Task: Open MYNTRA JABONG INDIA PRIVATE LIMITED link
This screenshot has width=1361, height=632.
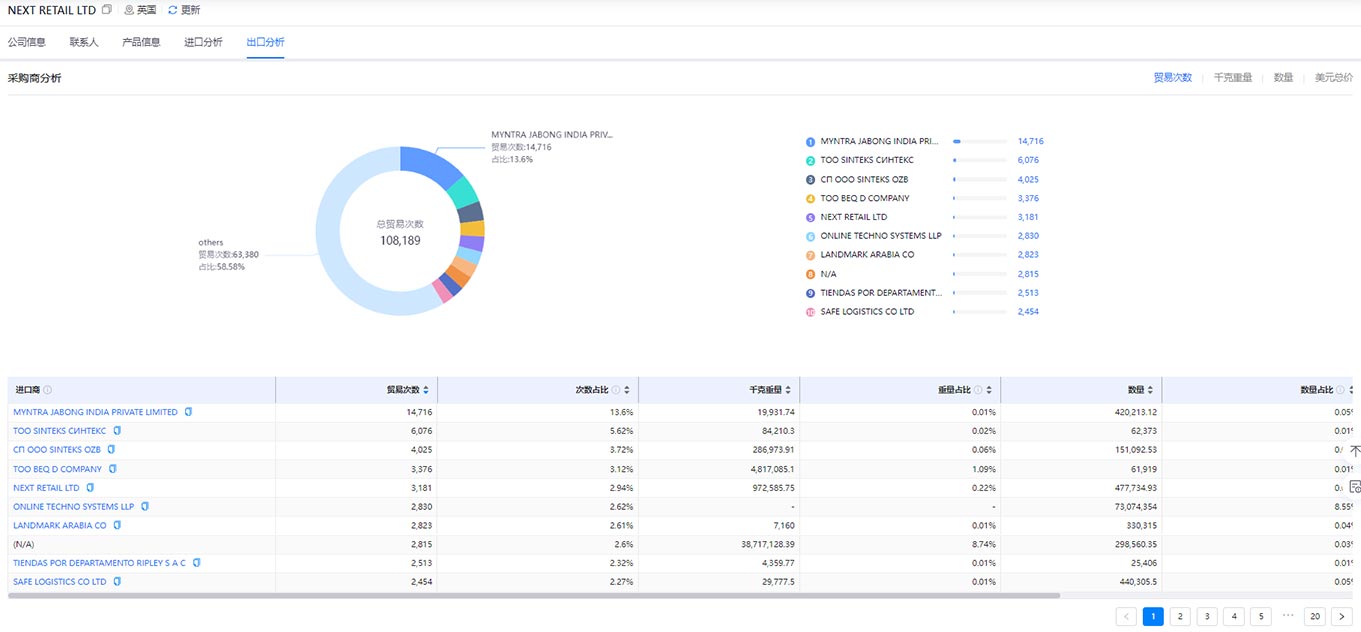Action: click(x=95, y=412)
